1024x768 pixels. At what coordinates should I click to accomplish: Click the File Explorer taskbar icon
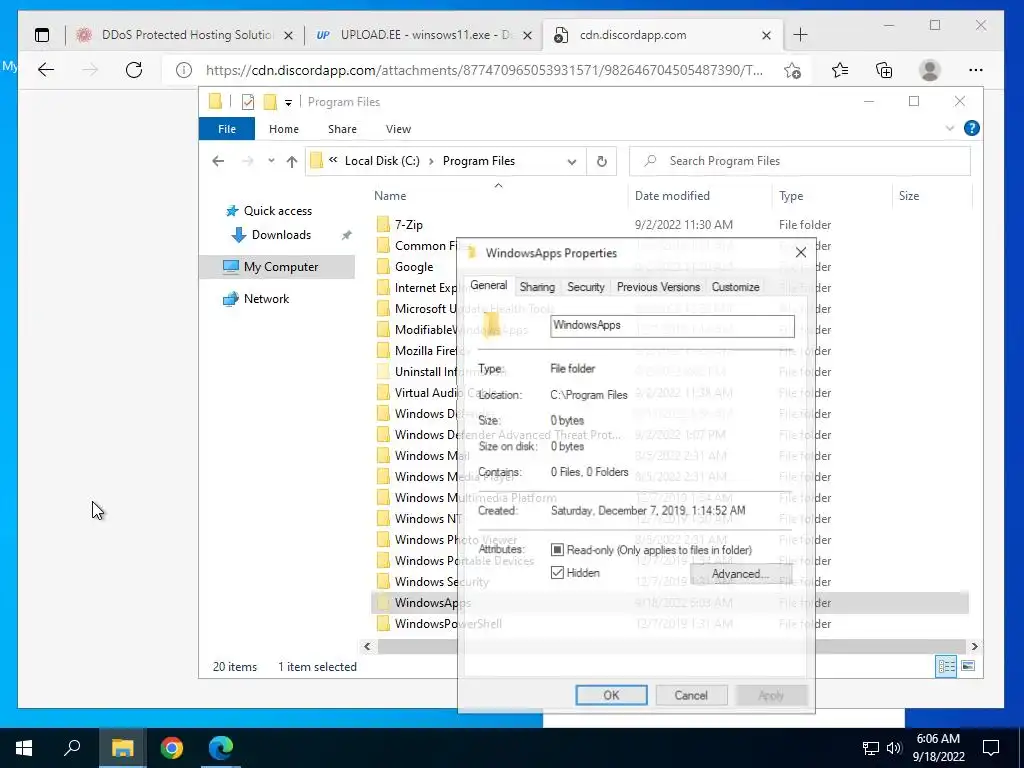[x=122, y=748]
